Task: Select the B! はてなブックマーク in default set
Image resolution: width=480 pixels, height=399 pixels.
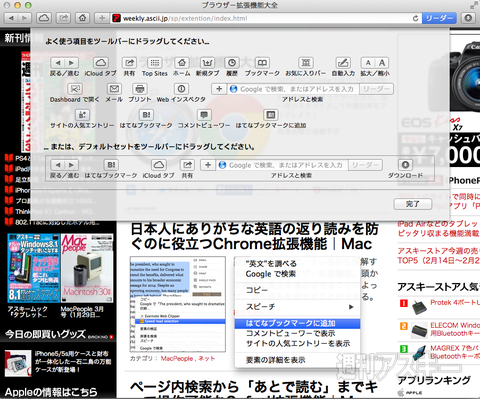Action: tap(111, 169)
